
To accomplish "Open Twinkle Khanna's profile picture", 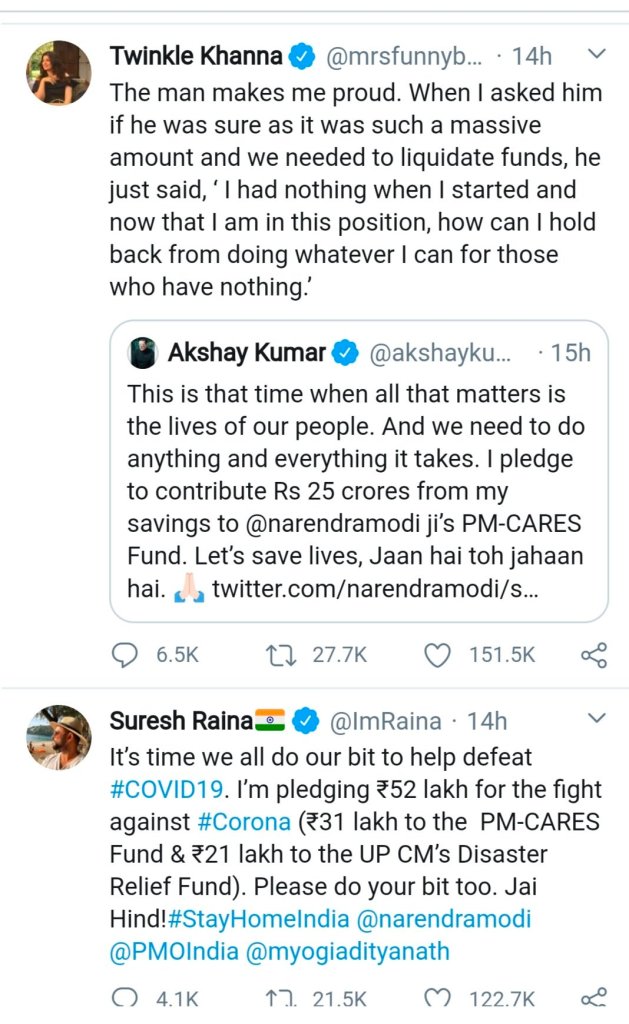I will [x=58, y=72].
